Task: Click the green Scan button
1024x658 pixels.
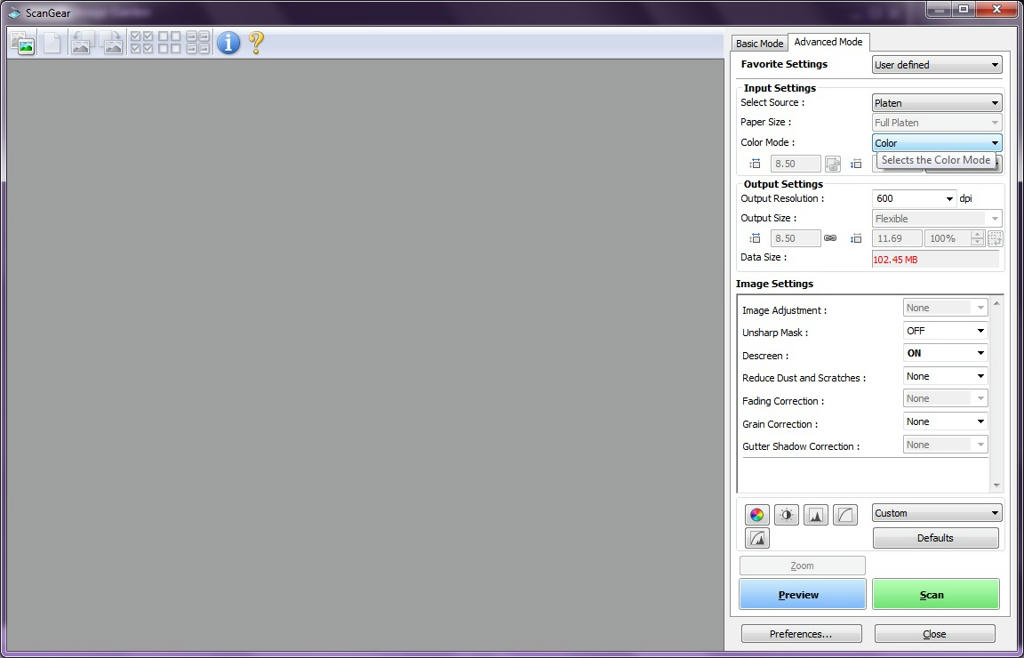Action: pos(935,594)
